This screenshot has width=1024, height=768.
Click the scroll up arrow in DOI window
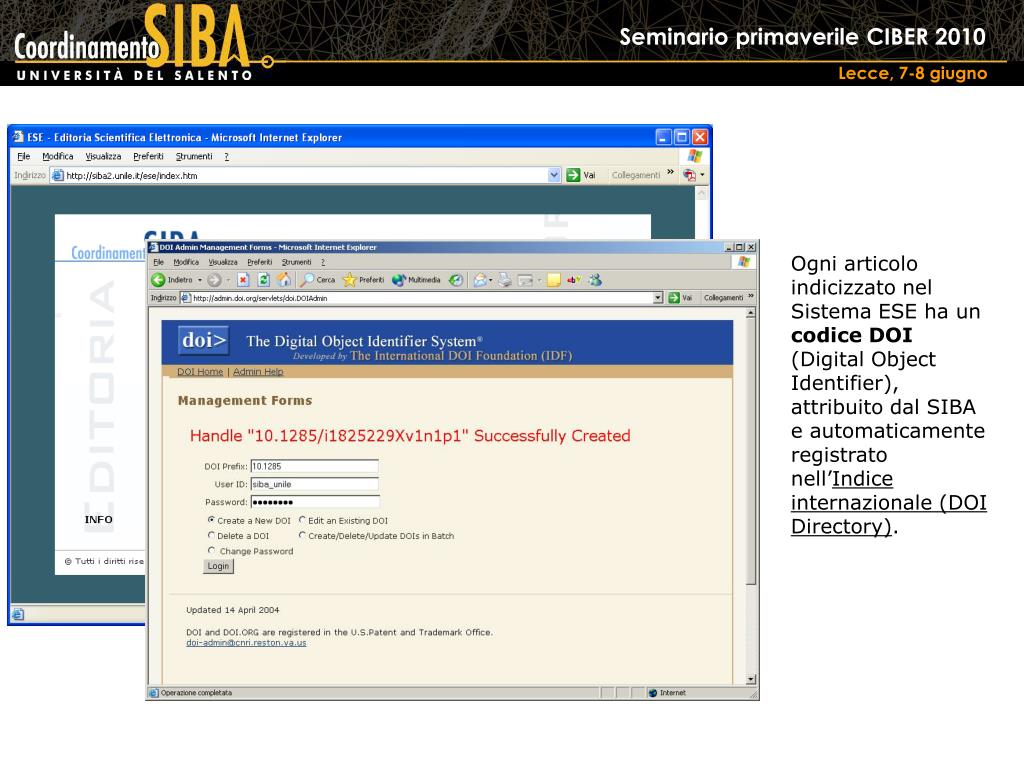point(751,313)
